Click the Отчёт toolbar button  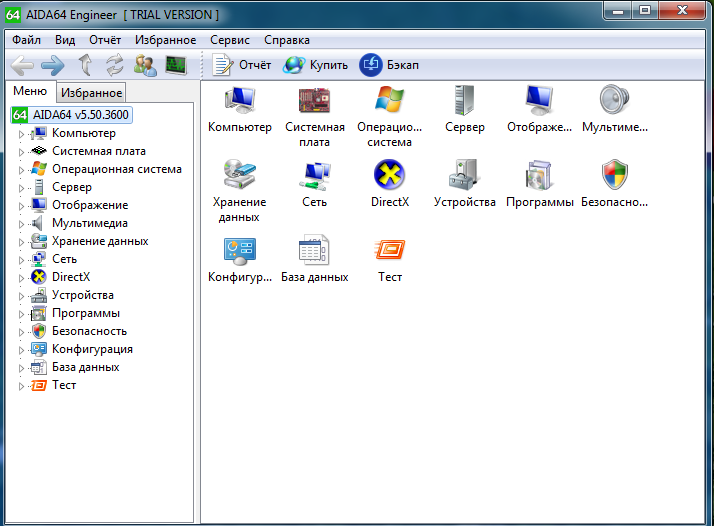pyautogui.click(x=242, y=65)
